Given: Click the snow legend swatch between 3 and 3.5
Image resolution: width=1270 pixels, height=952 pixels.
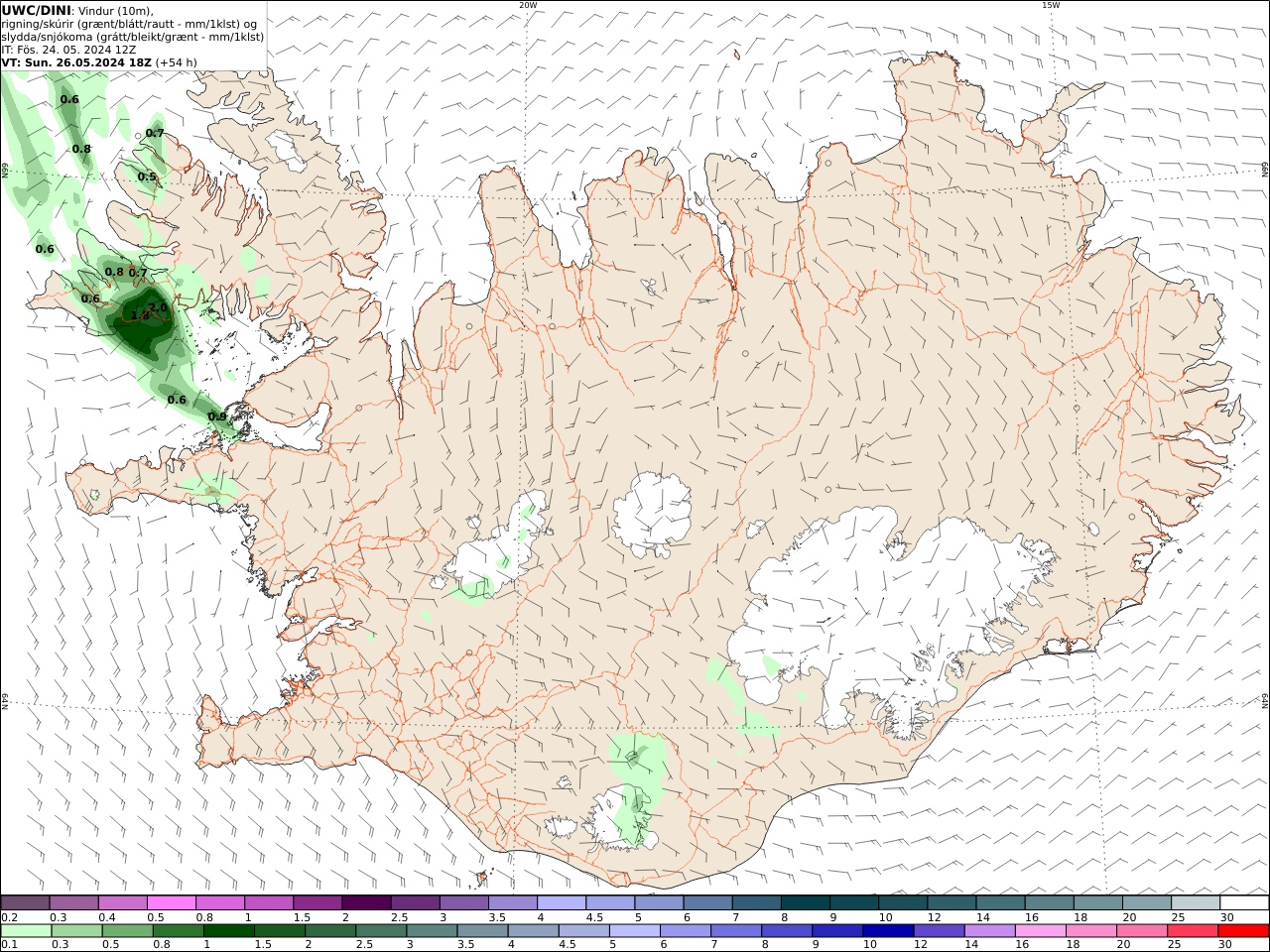Looking at the screenshot, I should (463, 902).
